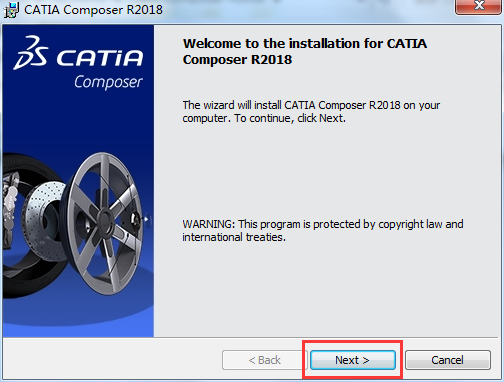Click the grayed-out Back button
The image size is (504, 382).
(265, 360)
